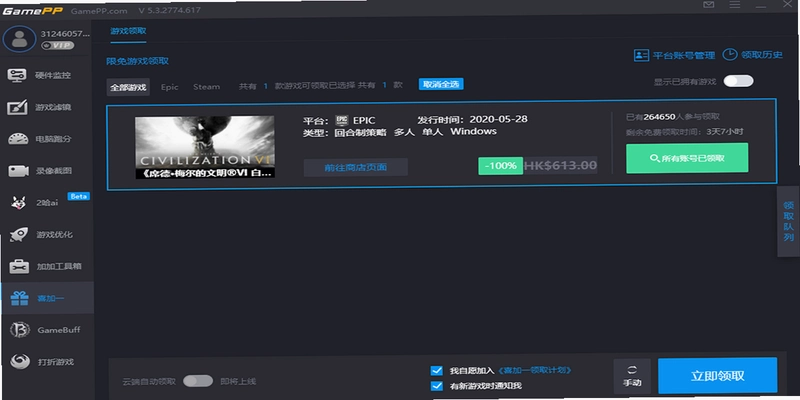Click the 前往商店页面 button
This screenshot has width=800, height=400.
tap(356, 167)
